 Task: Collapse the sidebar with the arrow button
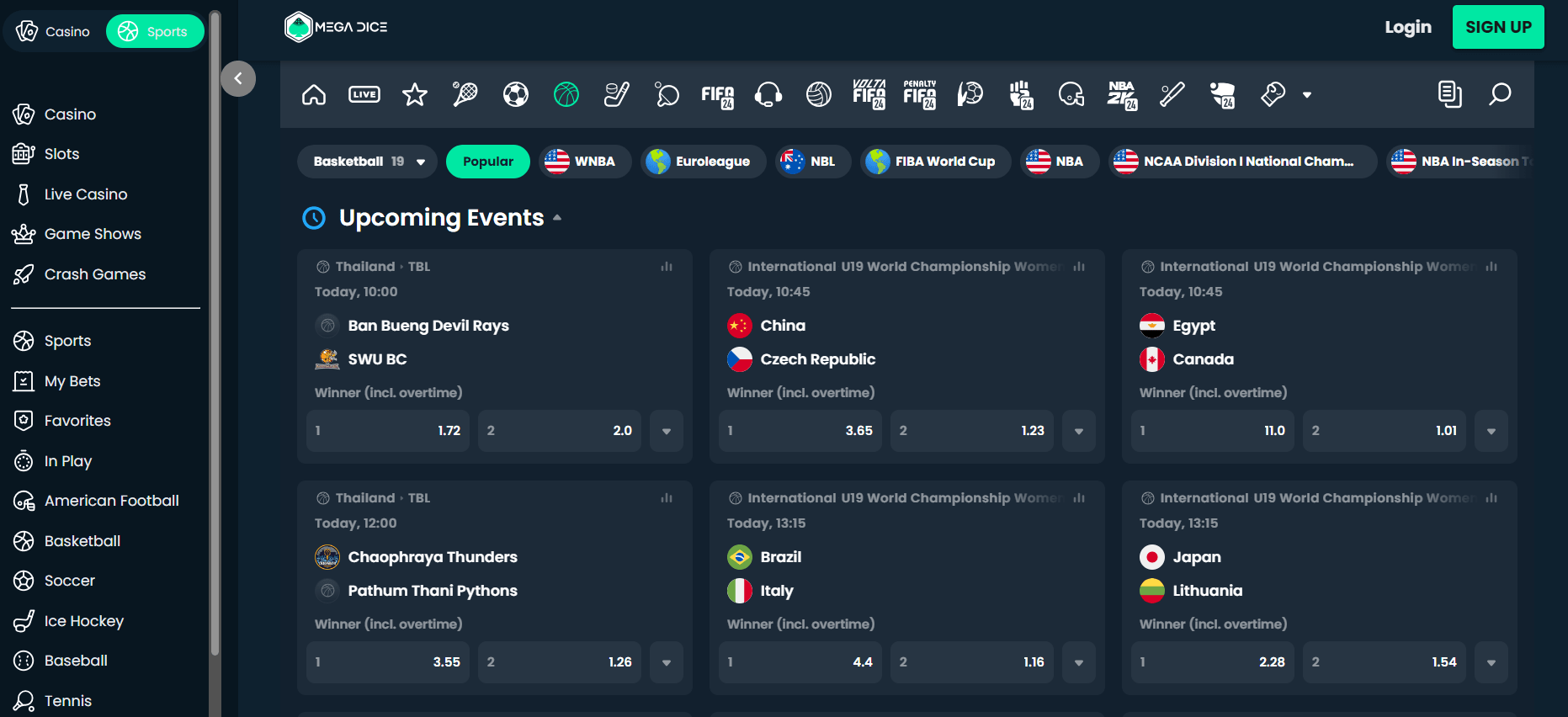[238, 78]
